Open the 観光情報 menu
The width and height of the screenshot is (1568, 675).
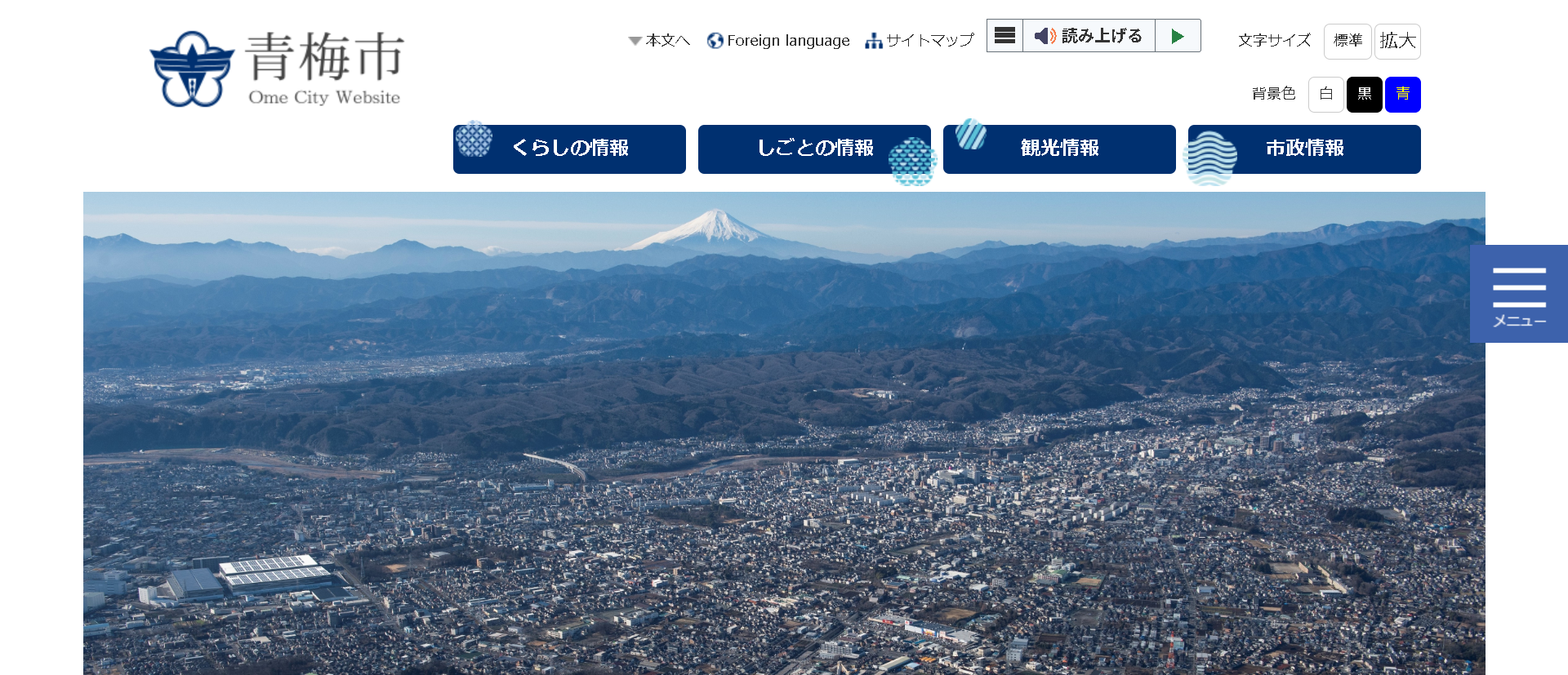tap(1059, 149)
